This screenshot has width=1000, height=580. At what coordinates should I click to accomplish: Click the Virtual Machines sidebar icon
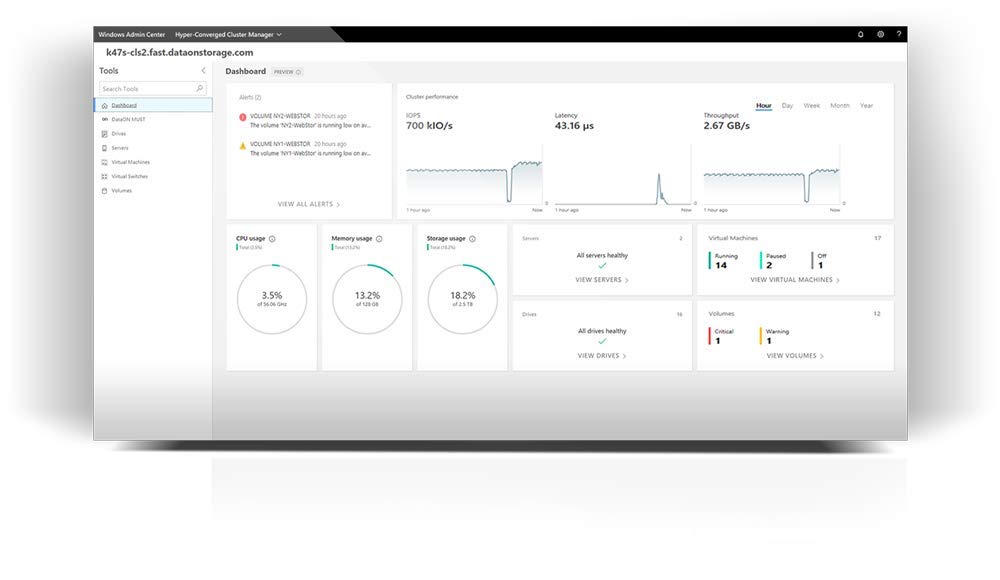click(x=105, y=162)
